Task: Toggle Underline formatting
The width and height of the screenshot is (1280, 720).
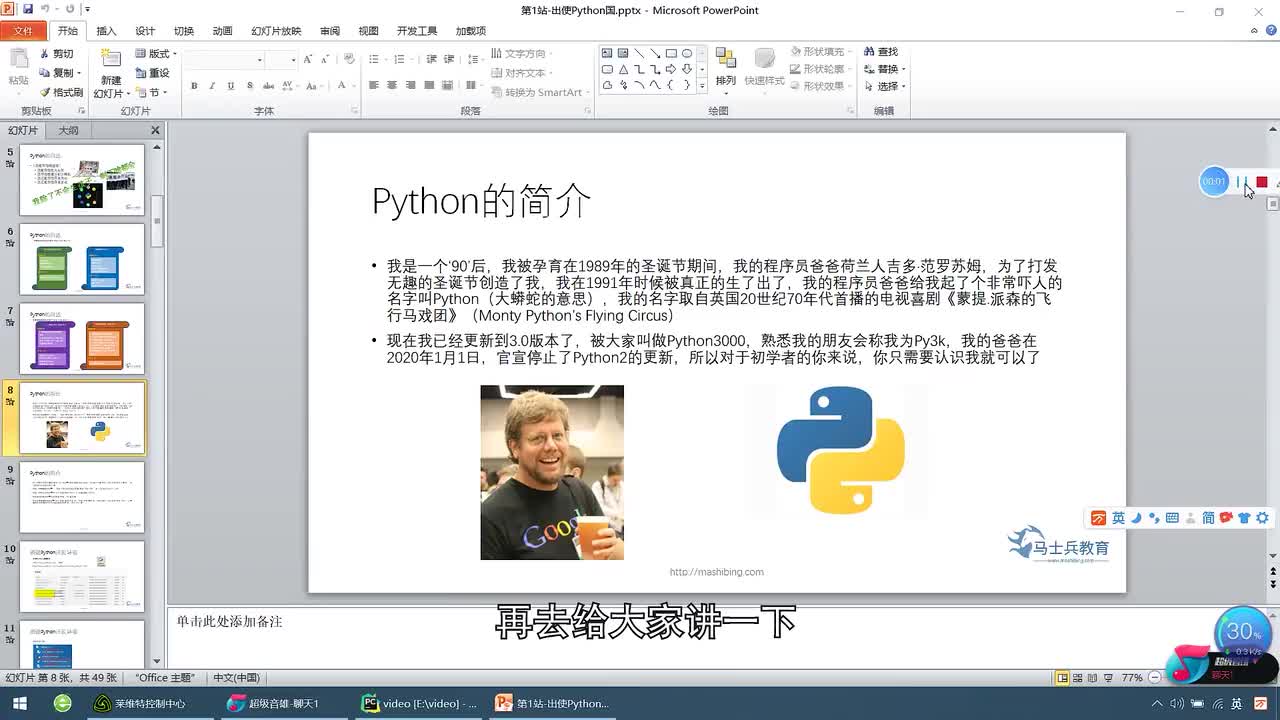Action: (x=230, y=86)
